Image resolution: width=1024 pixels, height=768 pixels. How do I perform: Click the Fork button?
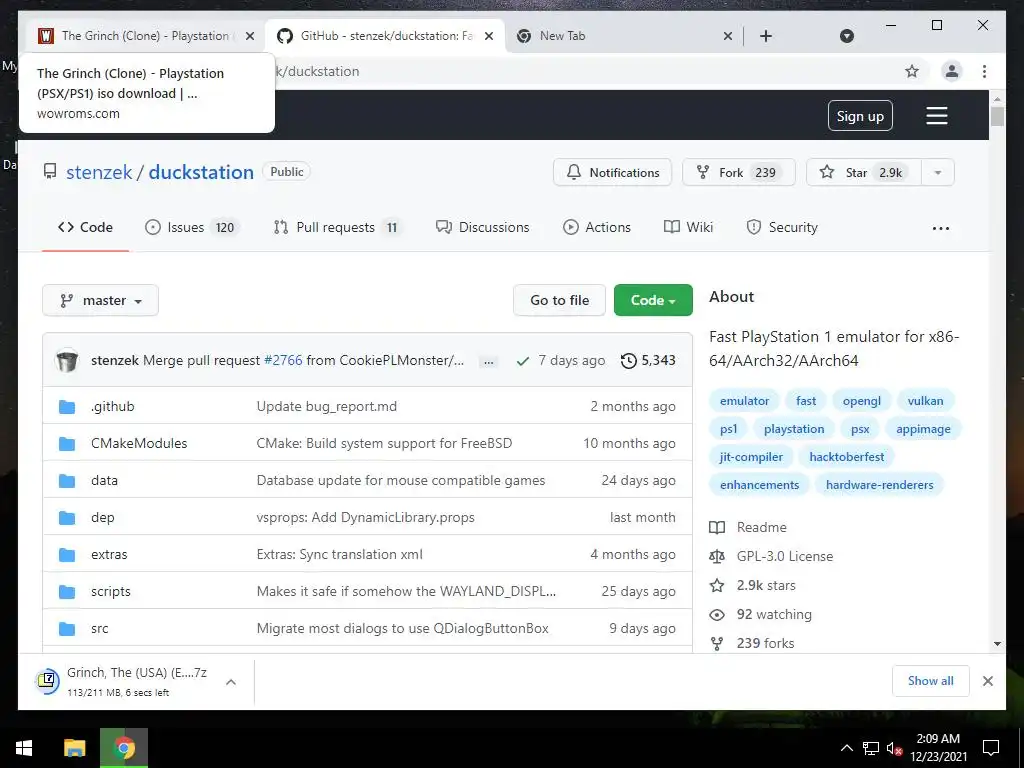click(739, 172)
